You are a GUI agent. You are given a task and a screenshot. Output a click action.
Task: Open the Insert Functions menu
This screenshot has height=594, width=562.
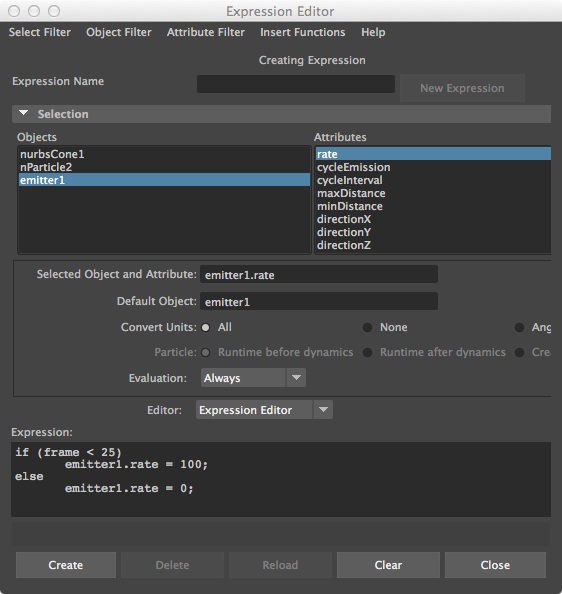pyautogui.click(x=303, y=32)
